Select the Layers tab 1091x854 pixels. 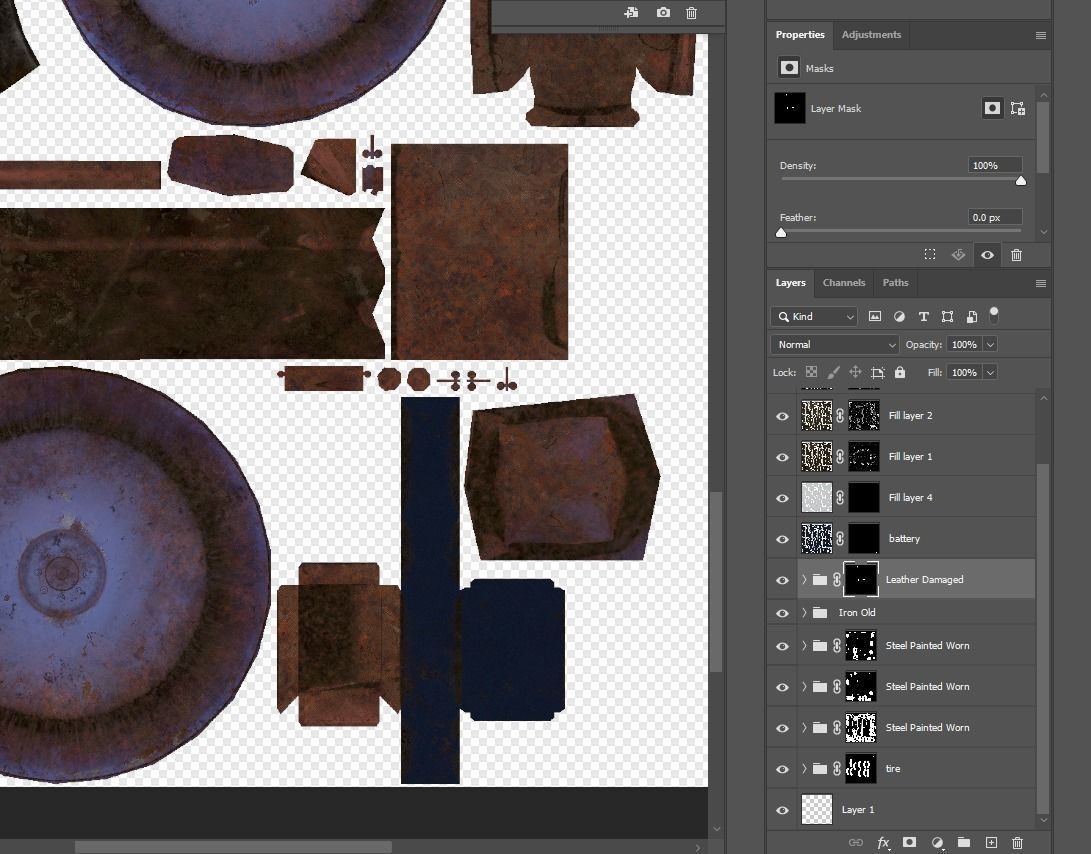790,283
